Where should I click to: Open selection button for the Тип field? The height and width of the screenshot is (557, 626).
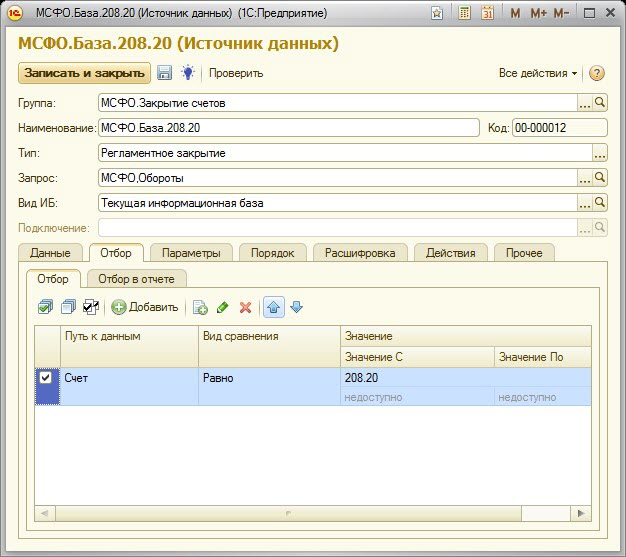(x=600, y=153)
